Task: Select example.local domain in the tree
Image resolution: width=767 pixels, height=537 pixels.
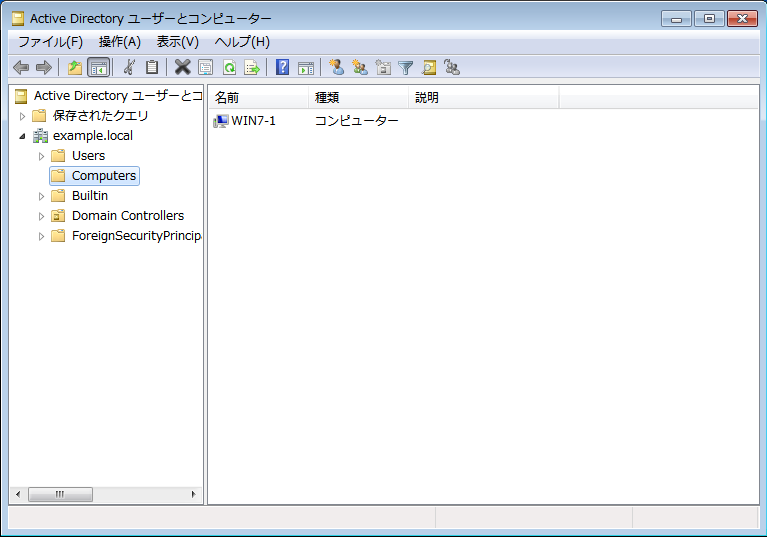Action: 93,136
